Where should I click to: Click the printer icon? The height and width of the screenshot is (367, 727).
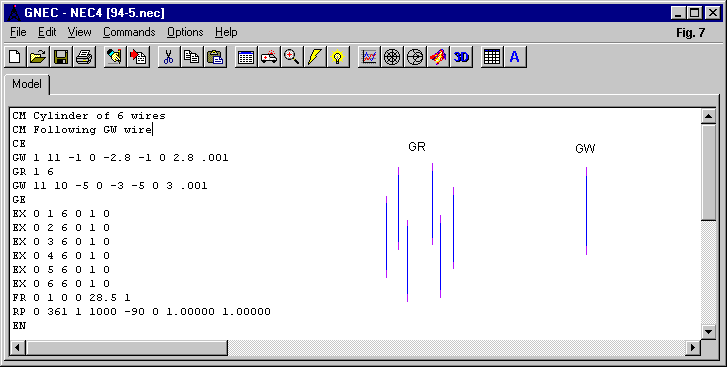(x=84, y=57)
